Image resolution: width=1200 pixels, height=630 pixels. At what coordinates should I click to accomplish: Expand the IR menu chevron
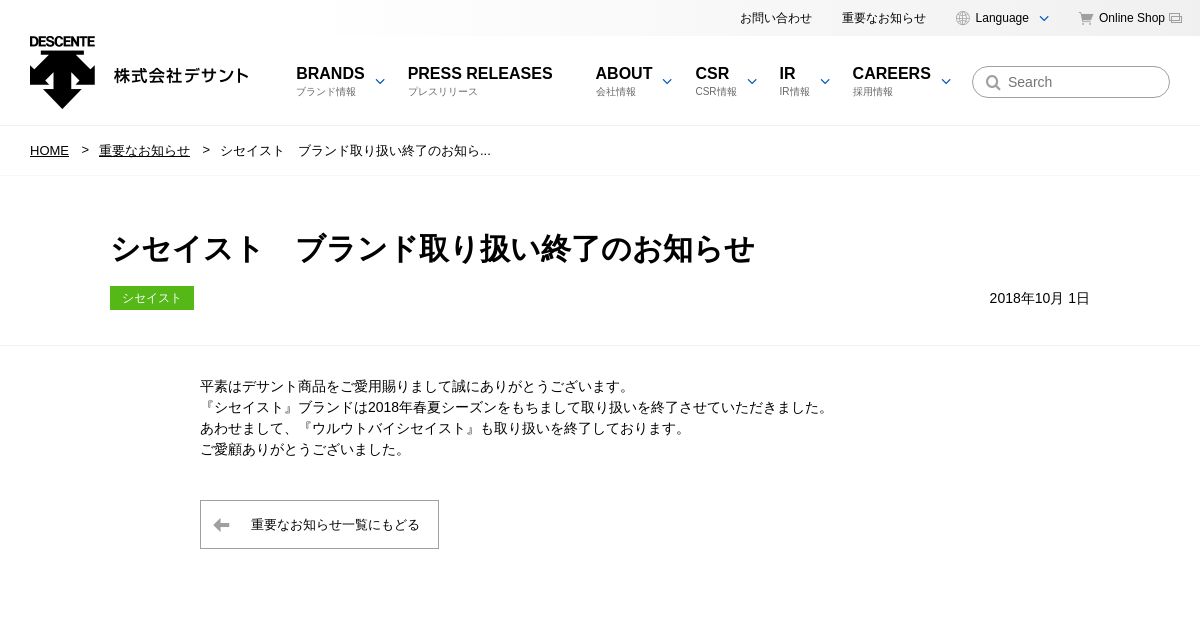[x=825, y=81]
